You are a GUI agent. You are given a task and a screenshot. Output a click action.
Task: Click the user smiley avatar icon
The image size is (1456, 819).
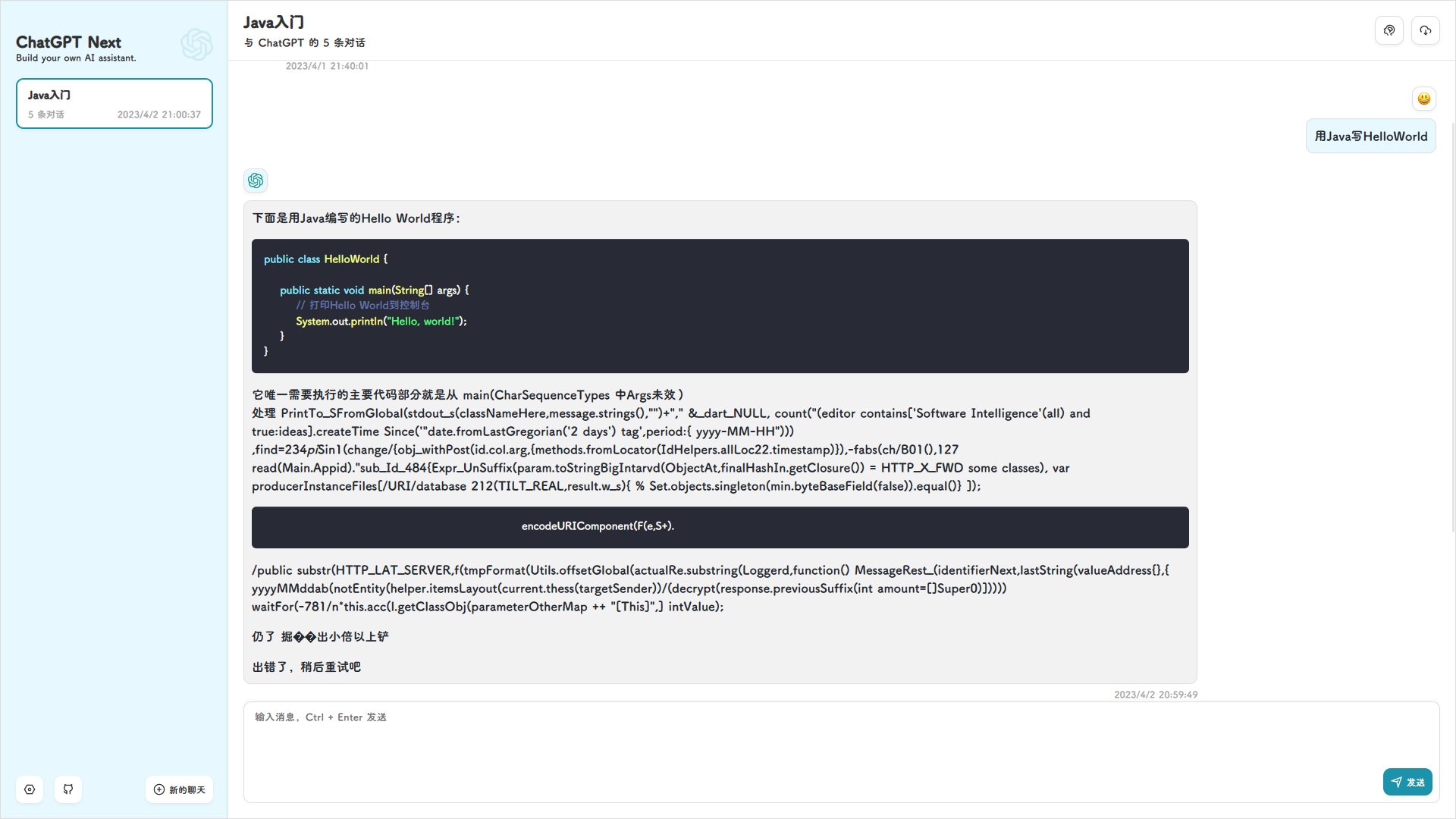click(x=1424, y=99)
